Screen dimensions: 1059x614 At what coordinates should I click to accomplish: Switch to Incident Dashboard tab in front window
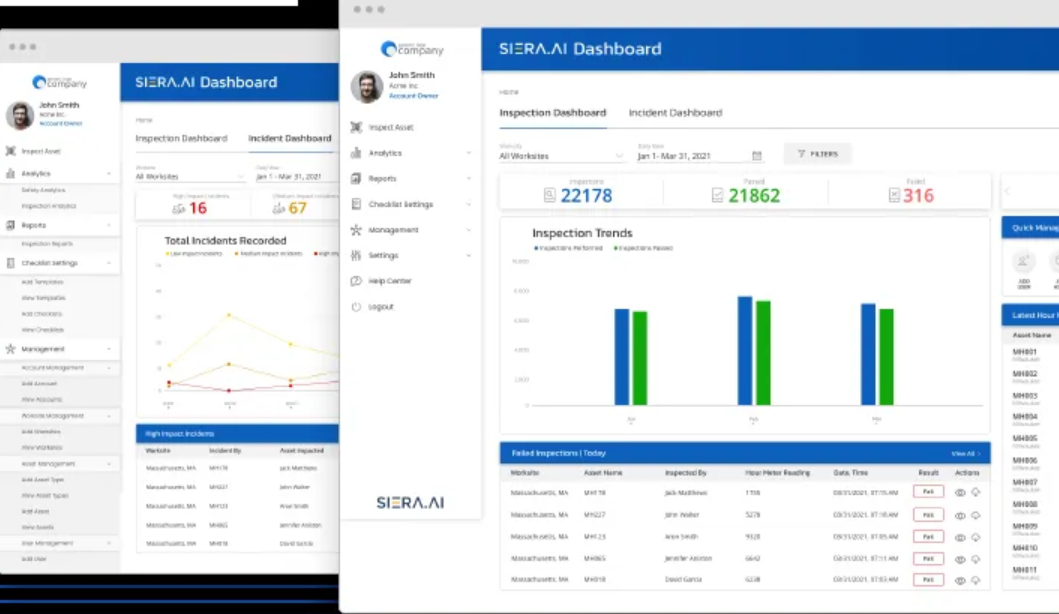pyautogui.click(x=675, y=113)
